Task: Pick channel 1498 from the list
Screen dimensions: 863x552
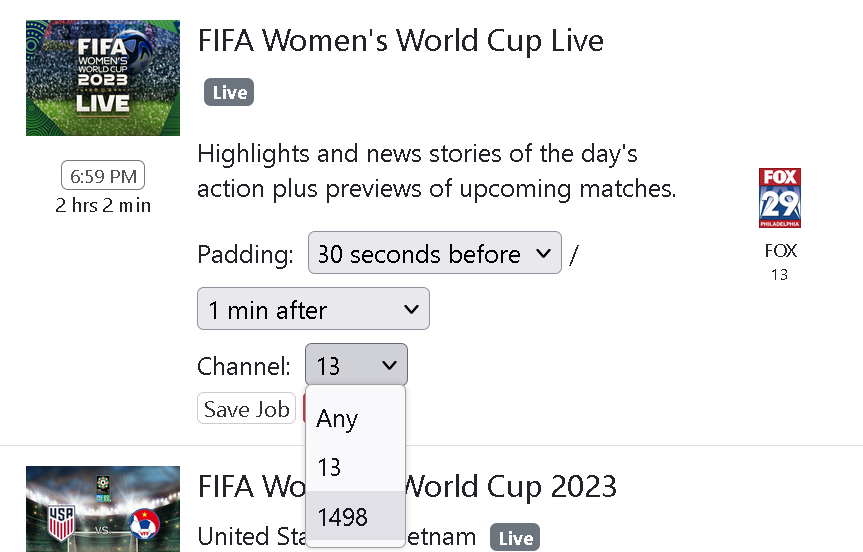Action: (x=356, y=516)
